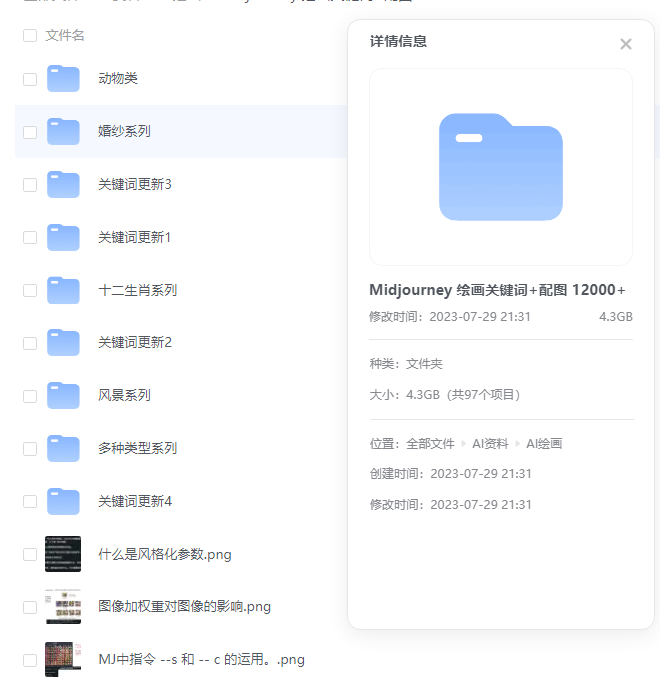The height and width of the screenshot is (679, 660).
Task: Check the box for 婚纱系列
Action: coord(30,132)
